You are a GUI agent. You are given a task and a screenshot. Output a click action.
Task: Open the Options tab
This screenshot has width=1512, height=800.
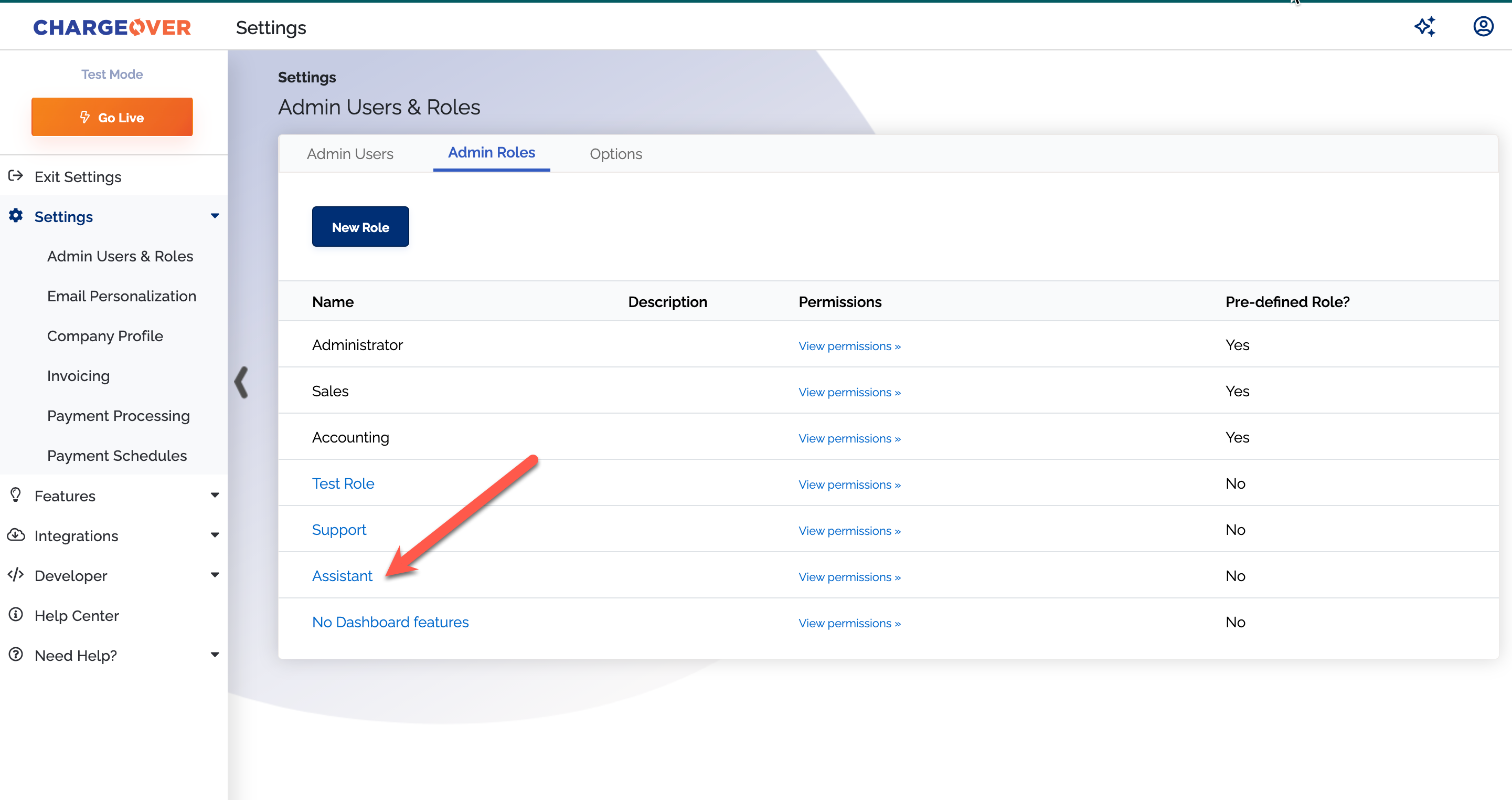(x=616, y=154)
